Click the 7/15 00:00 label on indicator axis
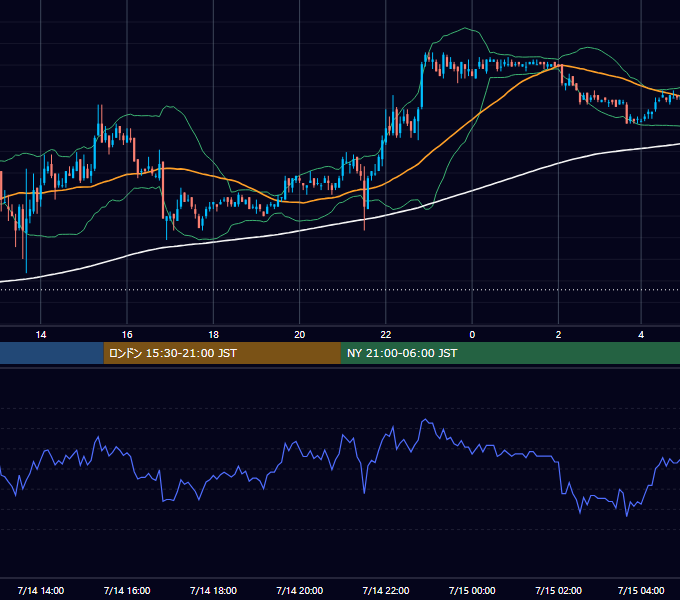Viewport: 680px width, 600px height. 472,590
